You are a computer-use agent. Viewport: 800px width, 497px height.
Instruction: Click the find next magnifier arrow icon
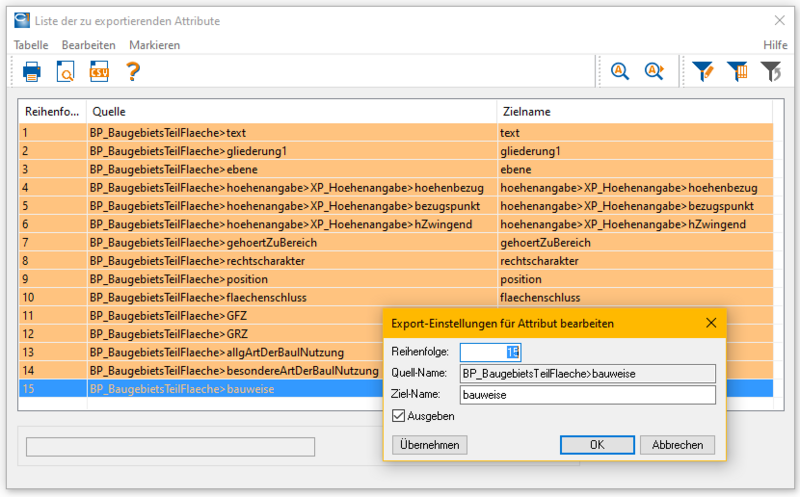[654, 71]
